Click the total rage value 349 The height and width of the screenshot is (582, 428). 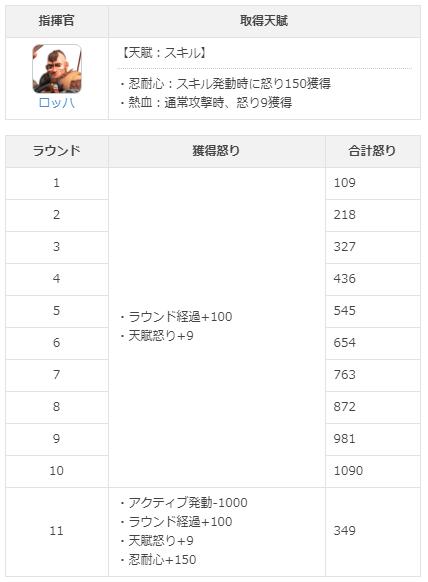pos(344,531)
